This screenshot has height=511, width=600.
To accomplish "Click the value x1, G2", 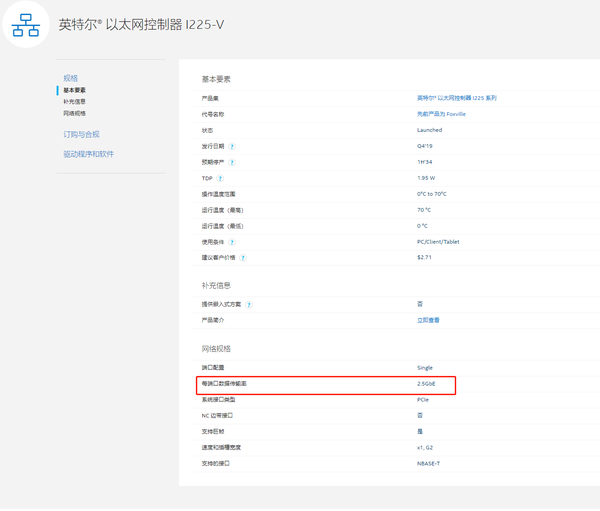I will pos(425,448).
